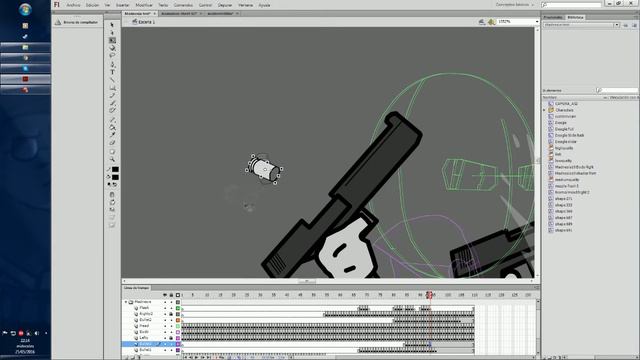Toggle visibility dot of Bullet1 layer

click(165, 350)
